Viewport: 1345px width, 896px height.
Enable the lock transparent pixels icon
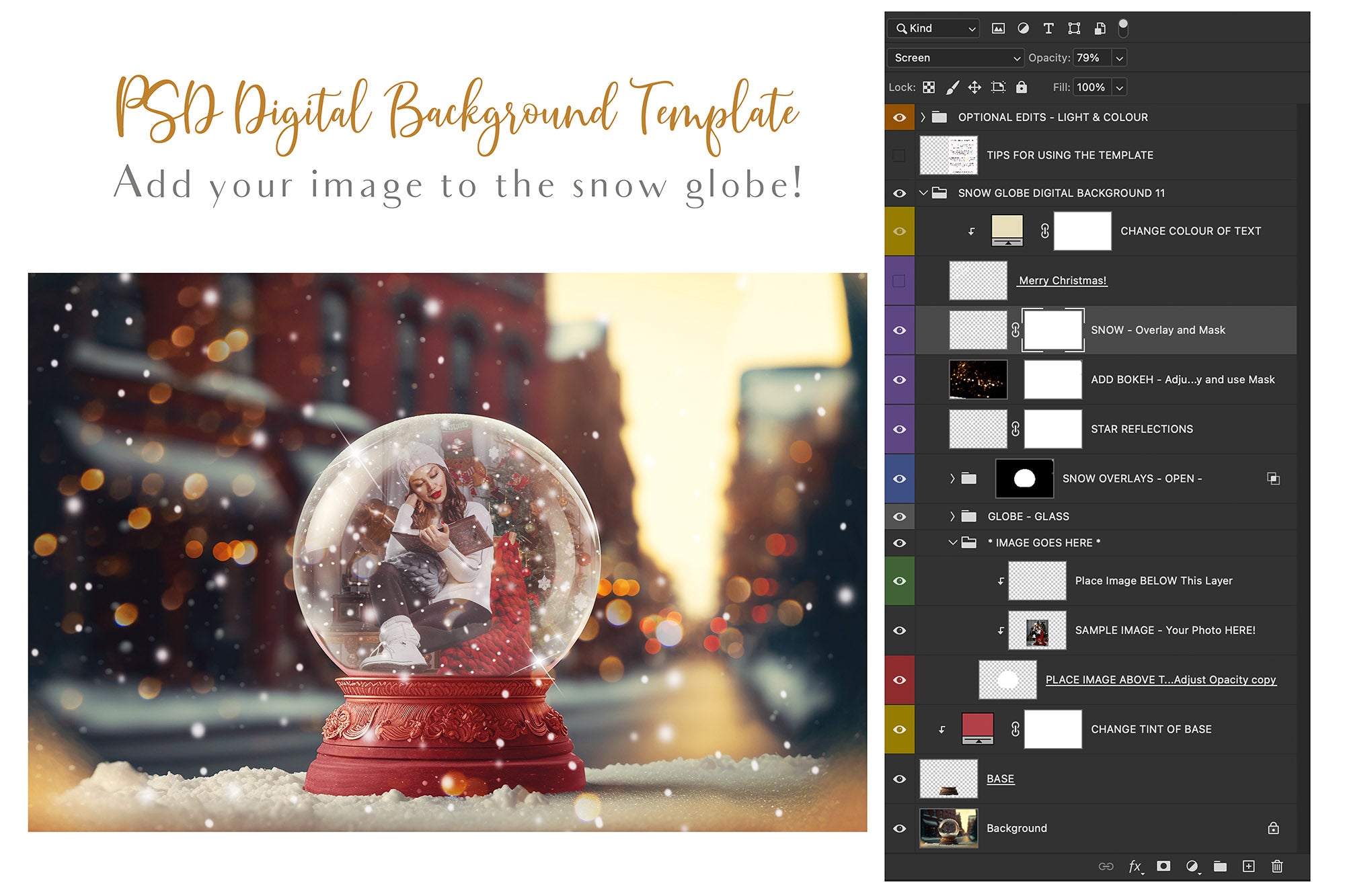tap(929, 87)
